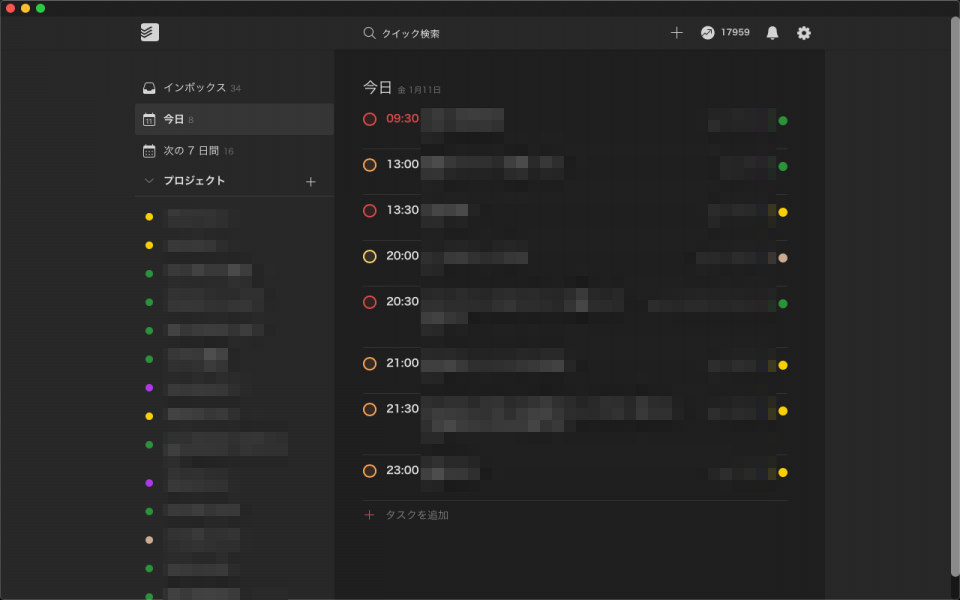Screen dimensions: 960x600
Task: Click the Todoist logo icon
Action: 150,33
